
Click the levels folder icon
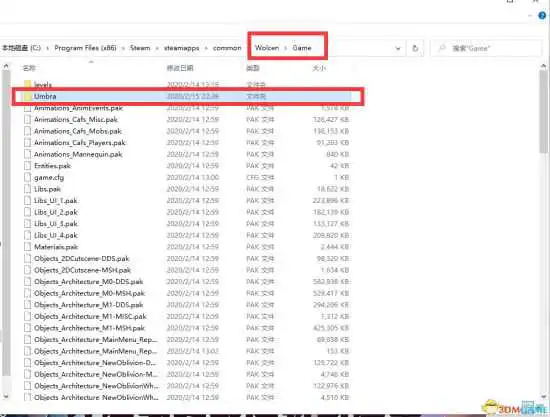[28, 85]
